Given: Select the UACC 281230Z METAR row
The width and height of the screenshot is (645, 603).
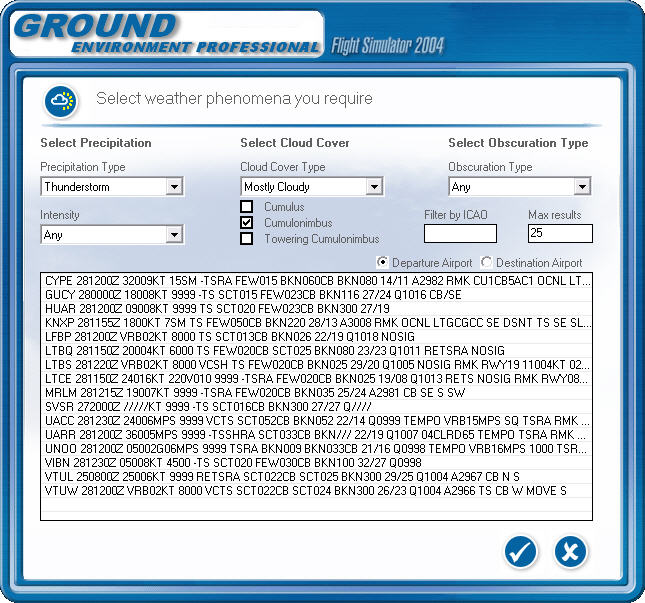Looking at the screenshot, I should (x=317, y=421).
